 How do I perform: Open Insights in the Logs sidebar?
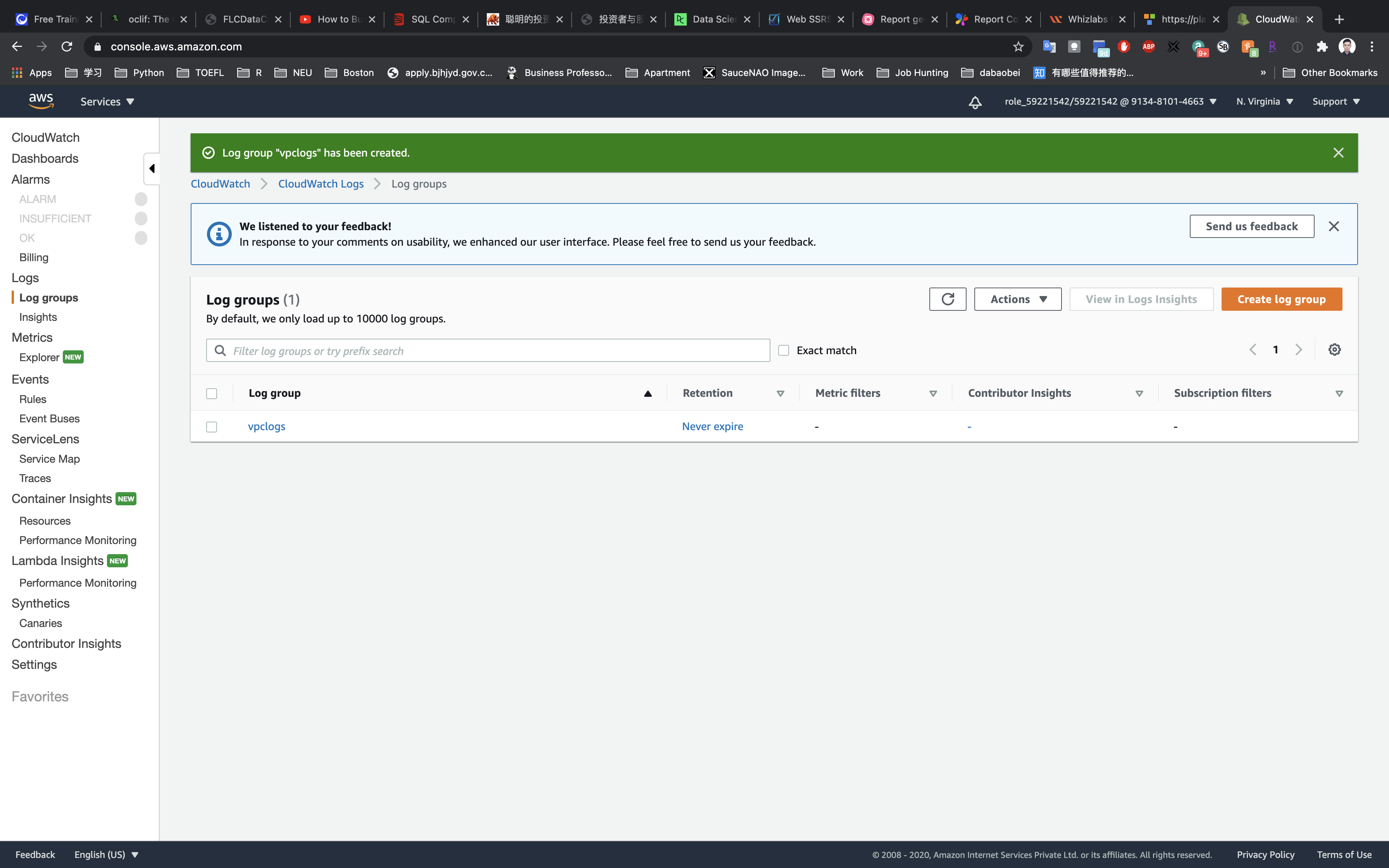(38, 317)
